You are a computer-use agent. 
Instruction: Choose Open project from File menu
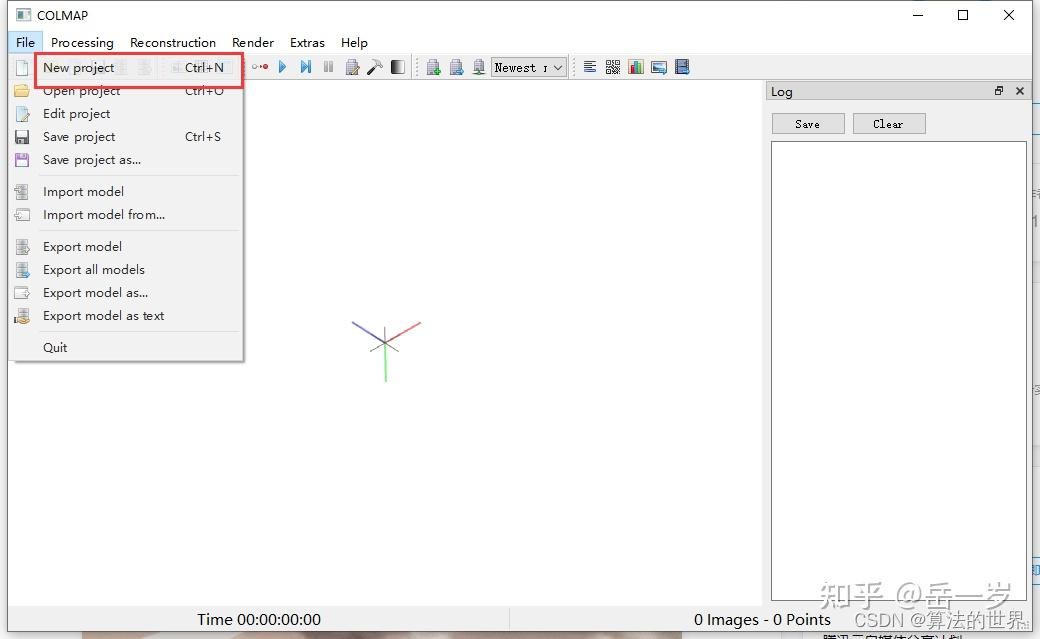coord(126,91)
